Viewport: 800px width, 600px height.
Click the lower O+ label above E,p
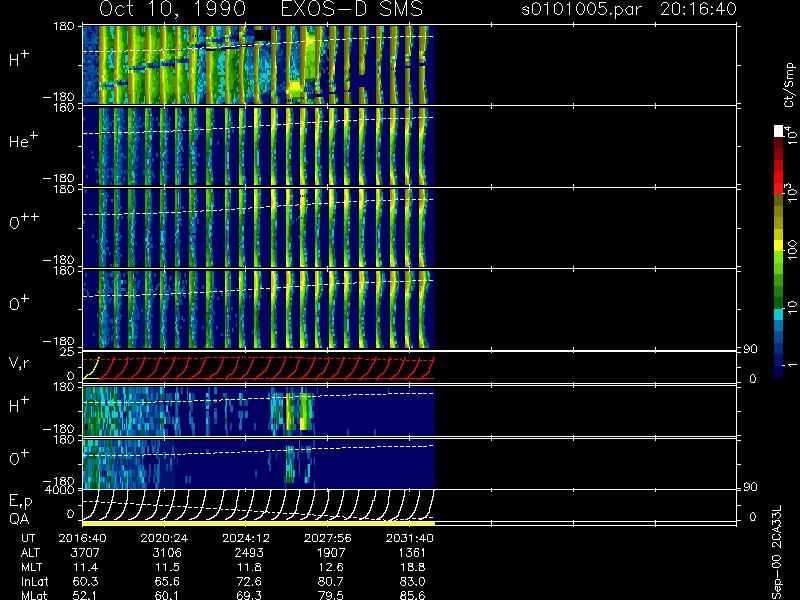[x=19, y=457]
